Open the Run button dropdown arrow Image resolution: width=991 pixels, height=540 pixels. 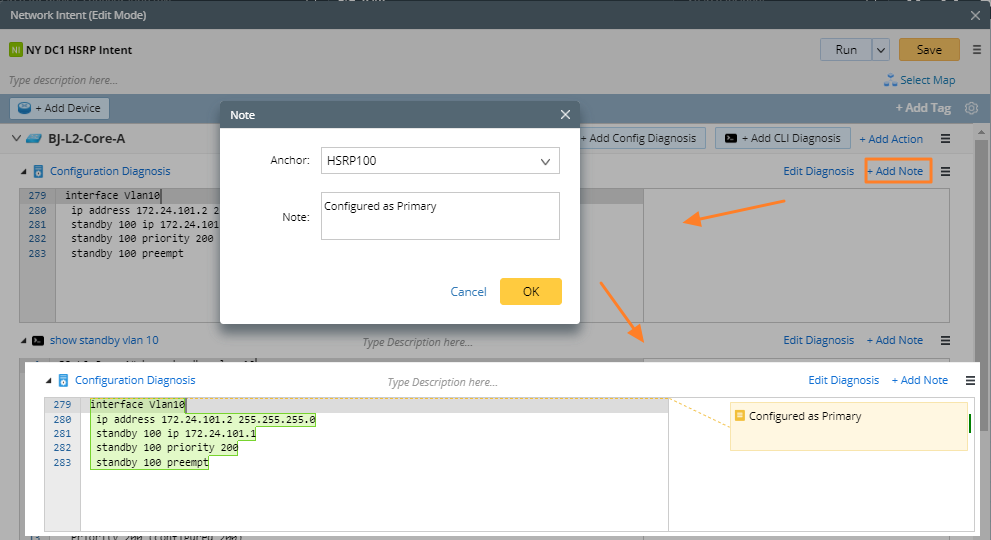(880, 50)
